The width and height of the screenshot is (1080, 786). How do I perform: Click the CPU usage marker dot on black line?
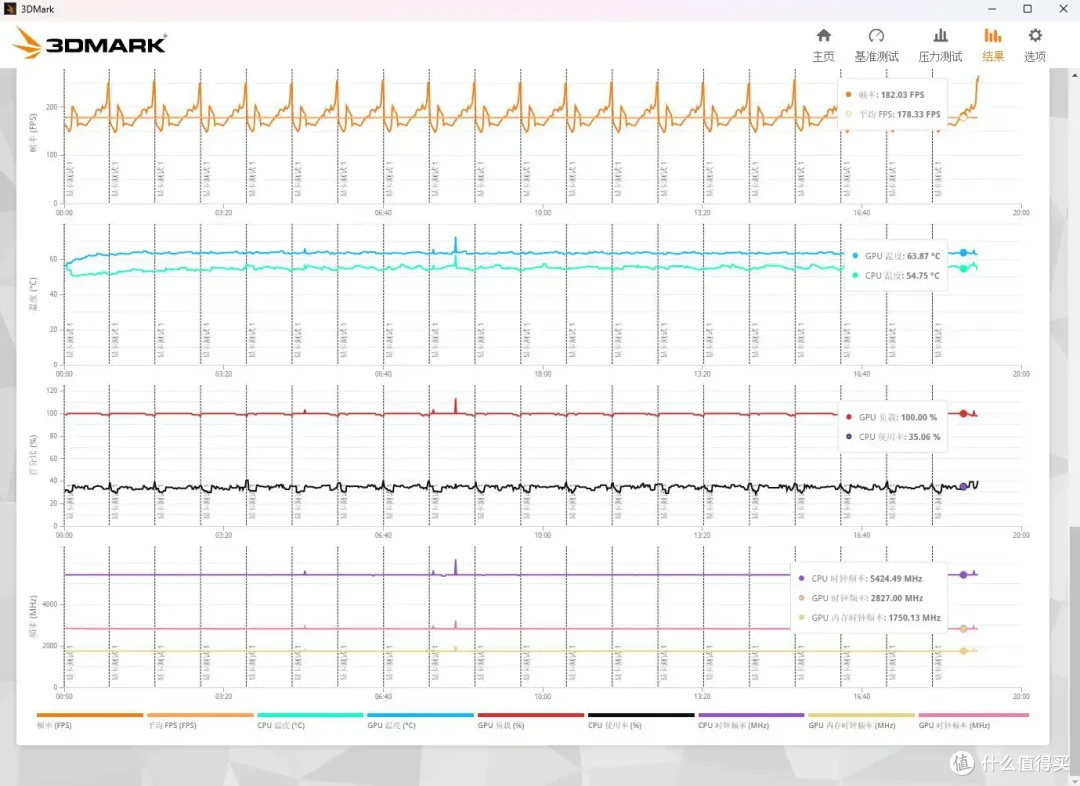(x=963, y=487)
